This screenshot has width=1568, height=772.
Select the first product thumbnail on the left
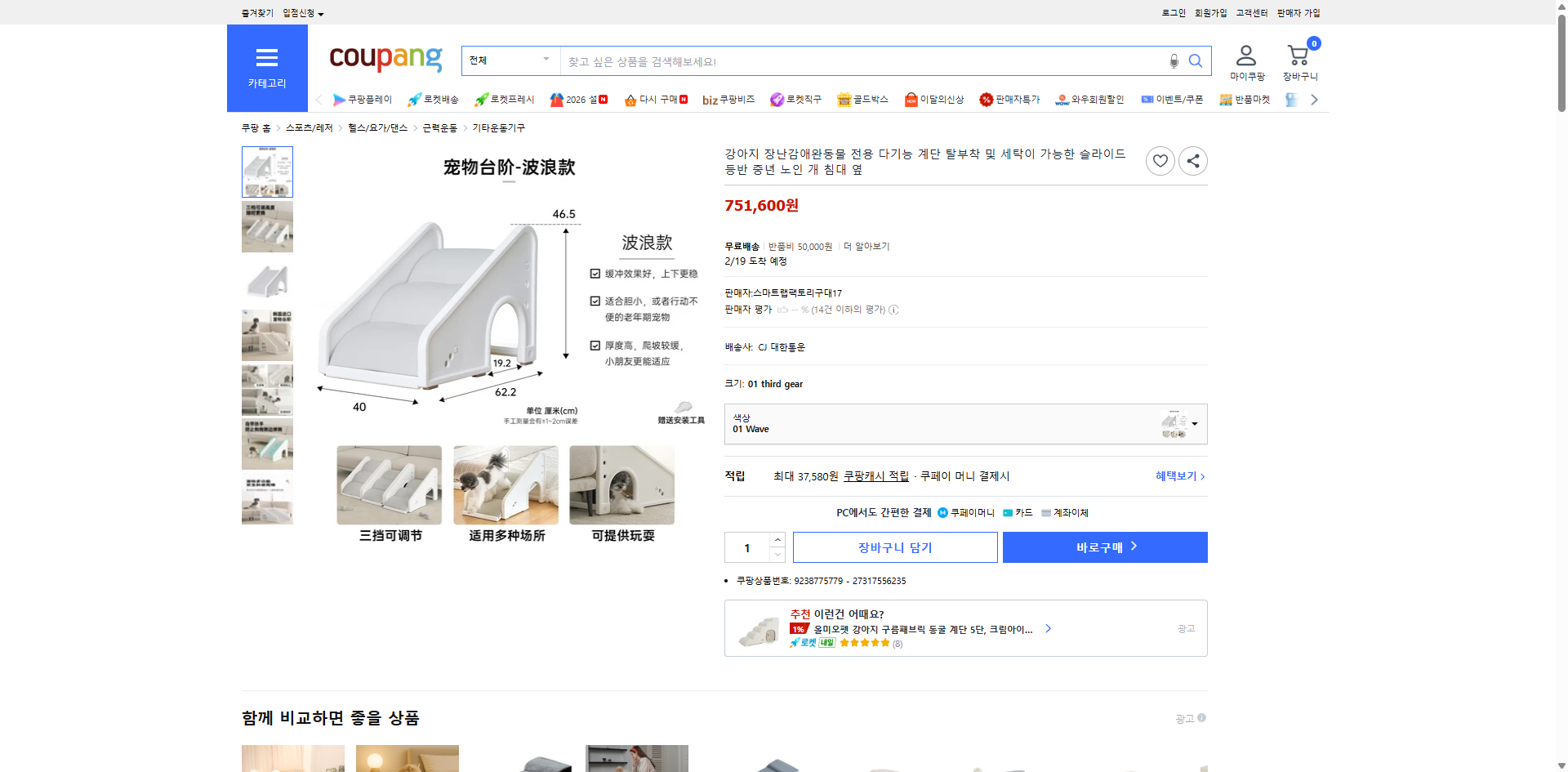266,172
